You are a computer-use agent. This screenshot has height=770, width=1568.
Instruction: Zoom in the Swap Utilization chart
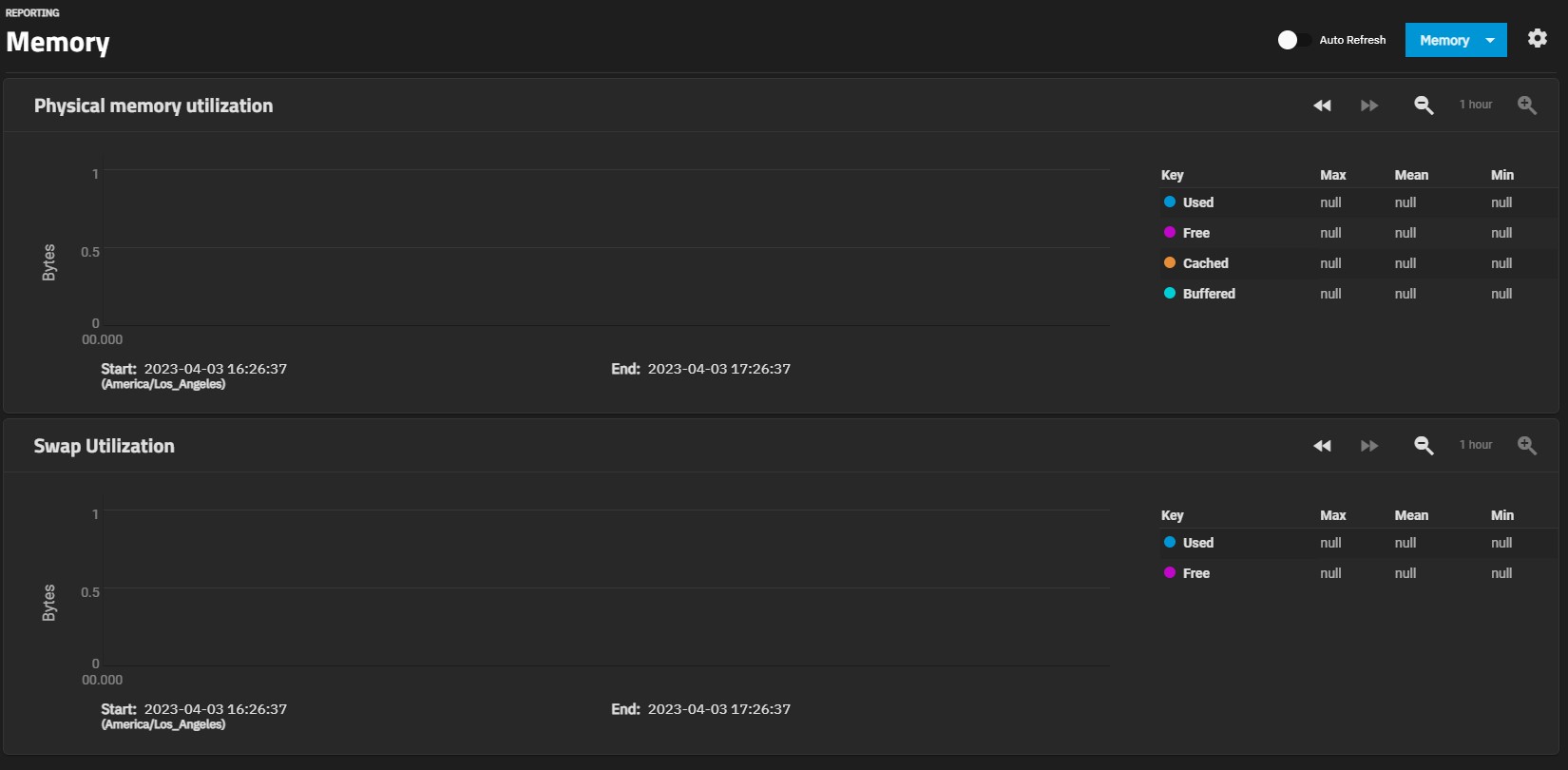[1527, 446]
